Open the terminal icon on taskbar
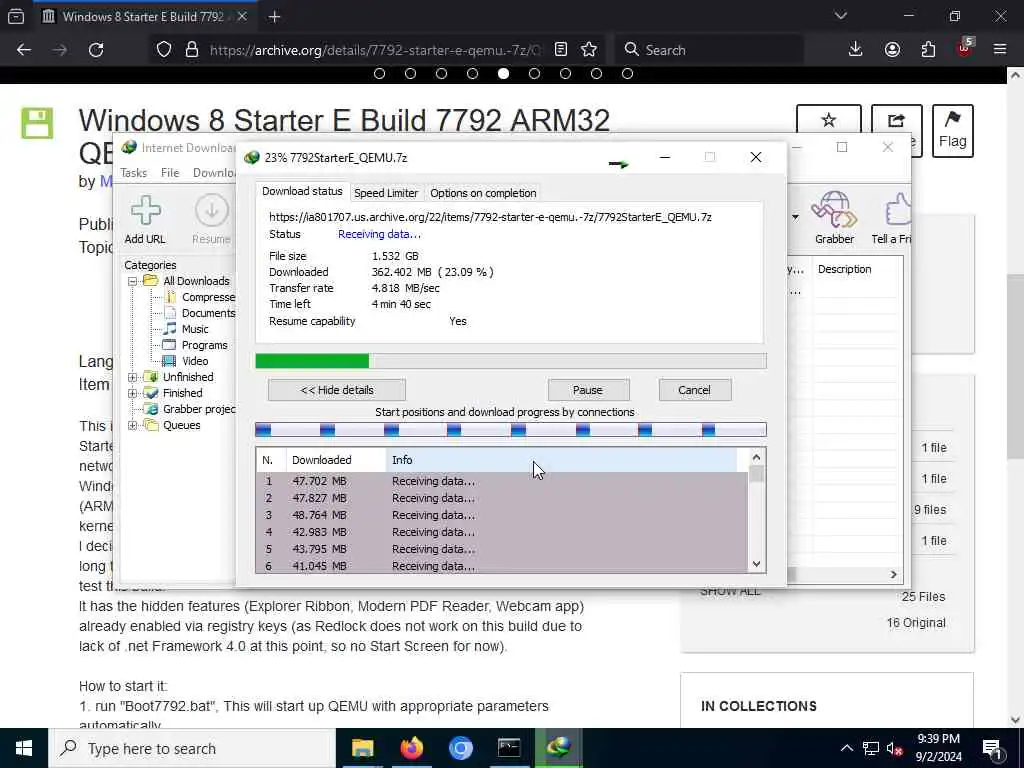 point(509,748)
